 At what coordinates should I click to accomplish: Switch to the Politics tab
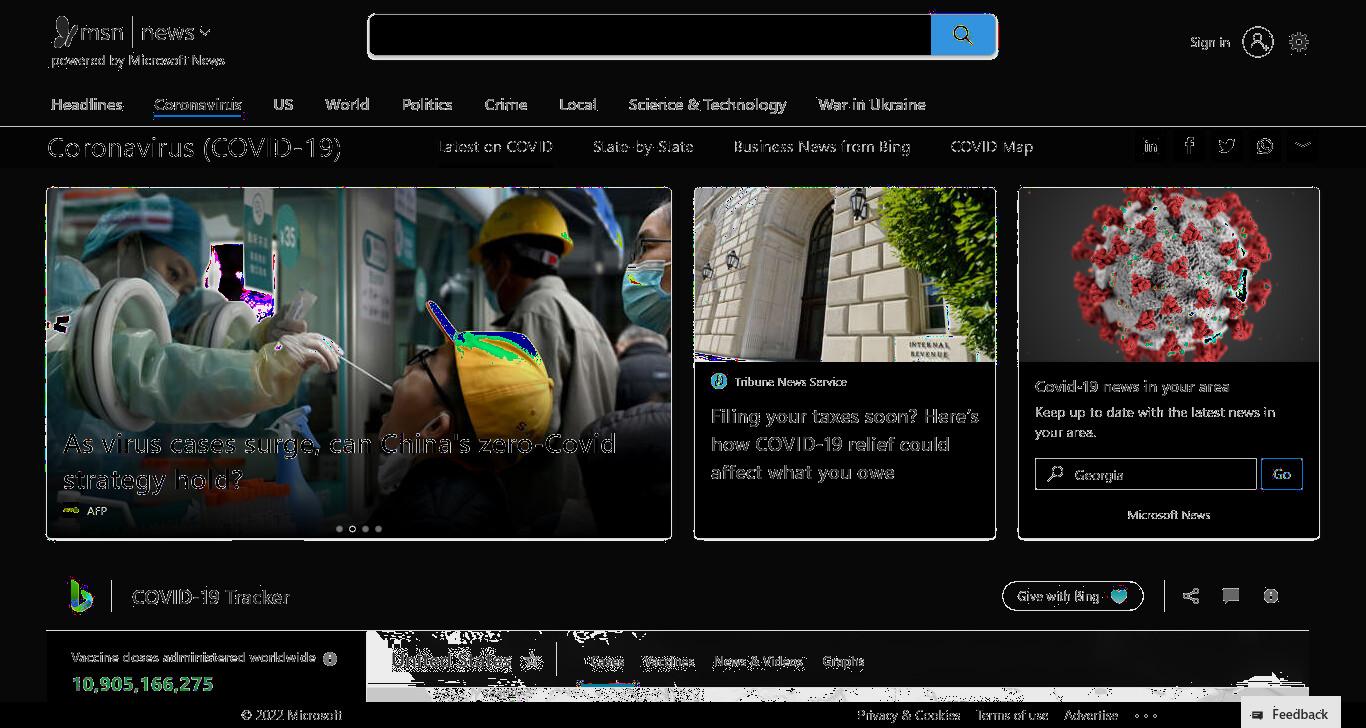tap(427, 104)
